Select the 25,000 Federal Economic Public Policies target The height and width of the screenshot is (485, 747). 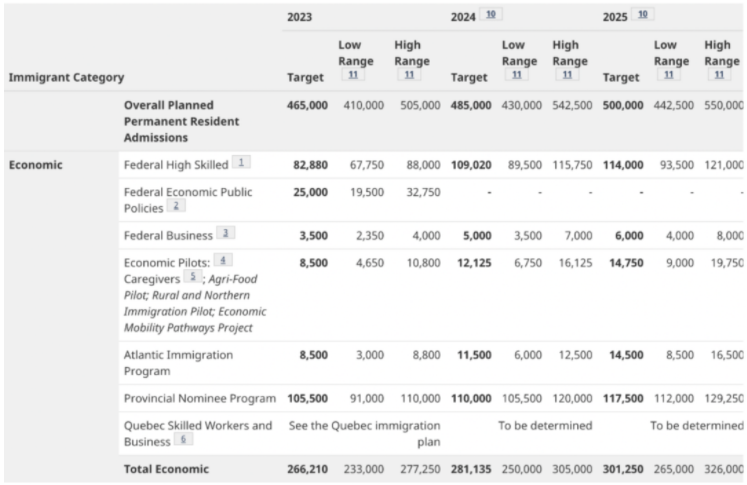[x=311, y=192]
